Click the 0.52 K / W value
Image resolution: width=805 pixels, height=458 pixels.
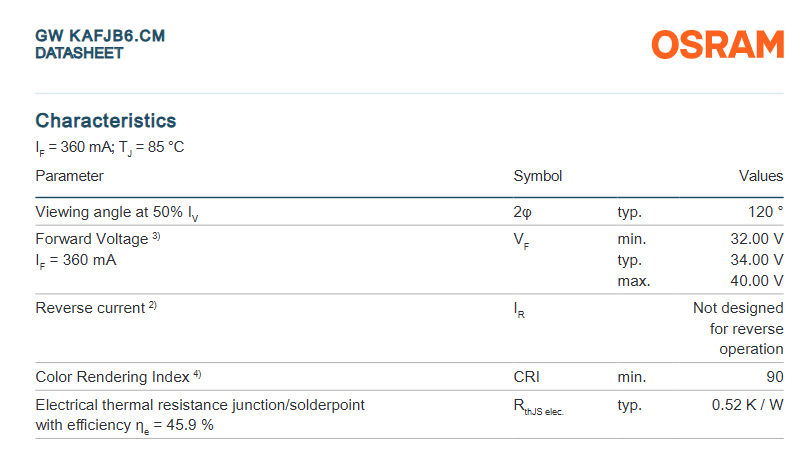point(747,405)
